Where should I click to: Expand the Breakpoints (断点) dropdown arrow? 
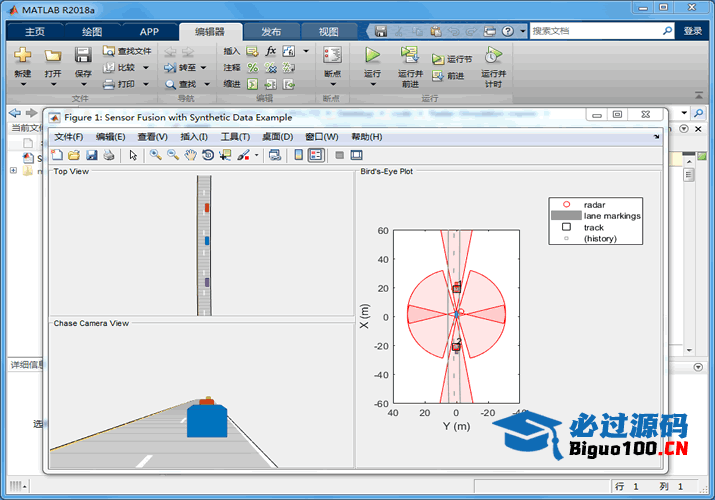tap(333, 84)
